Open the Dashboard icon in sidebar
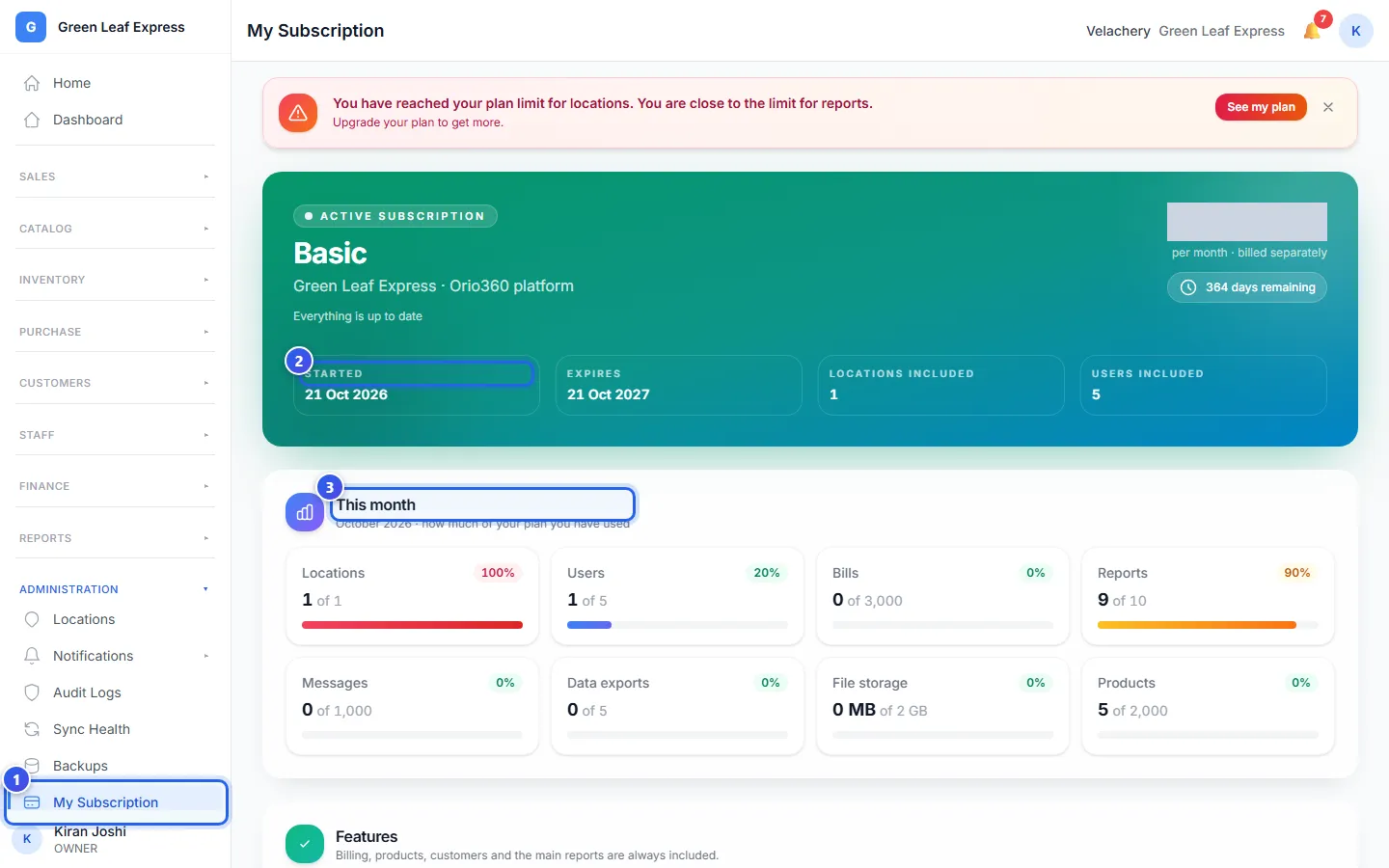Image resolution: width=1389 pixels, height=868 pixels. [x=32, y=120]
